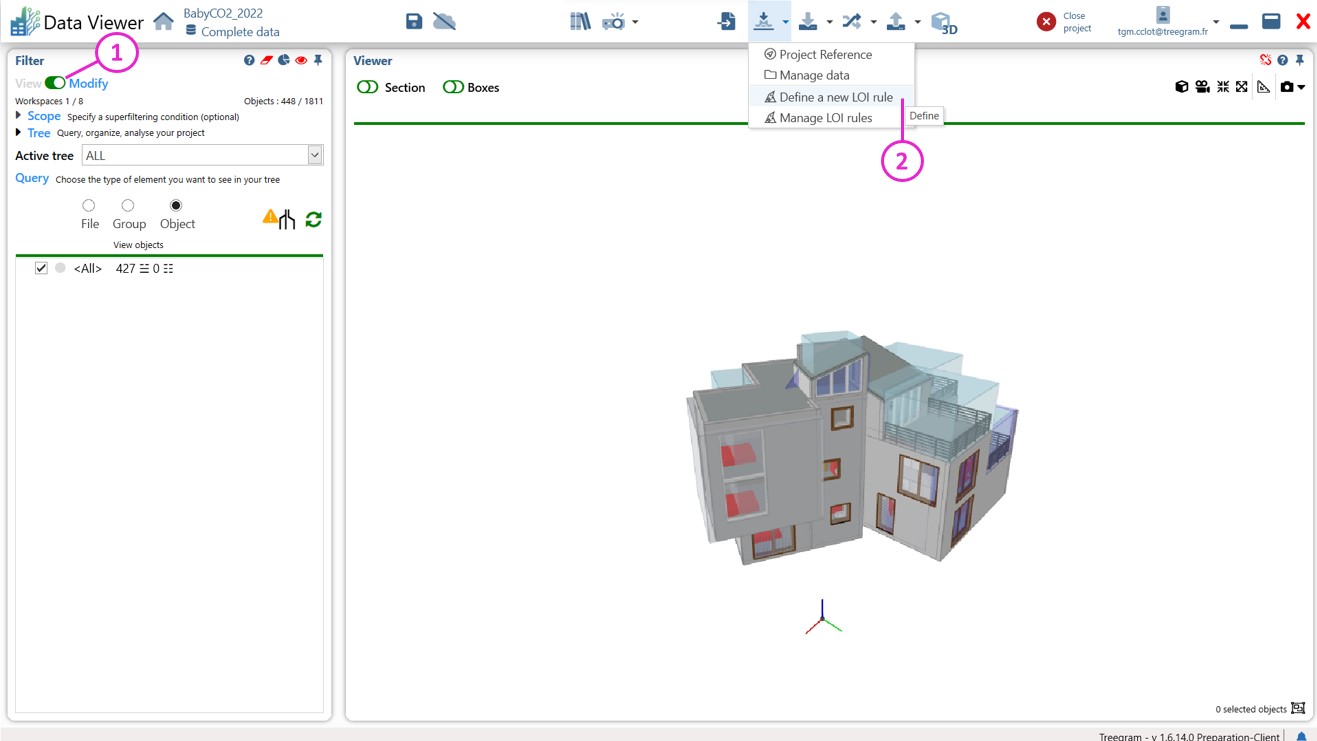Select the Group radio button
Viewport: 1317px width, 741px height.
tap(128, 206)
